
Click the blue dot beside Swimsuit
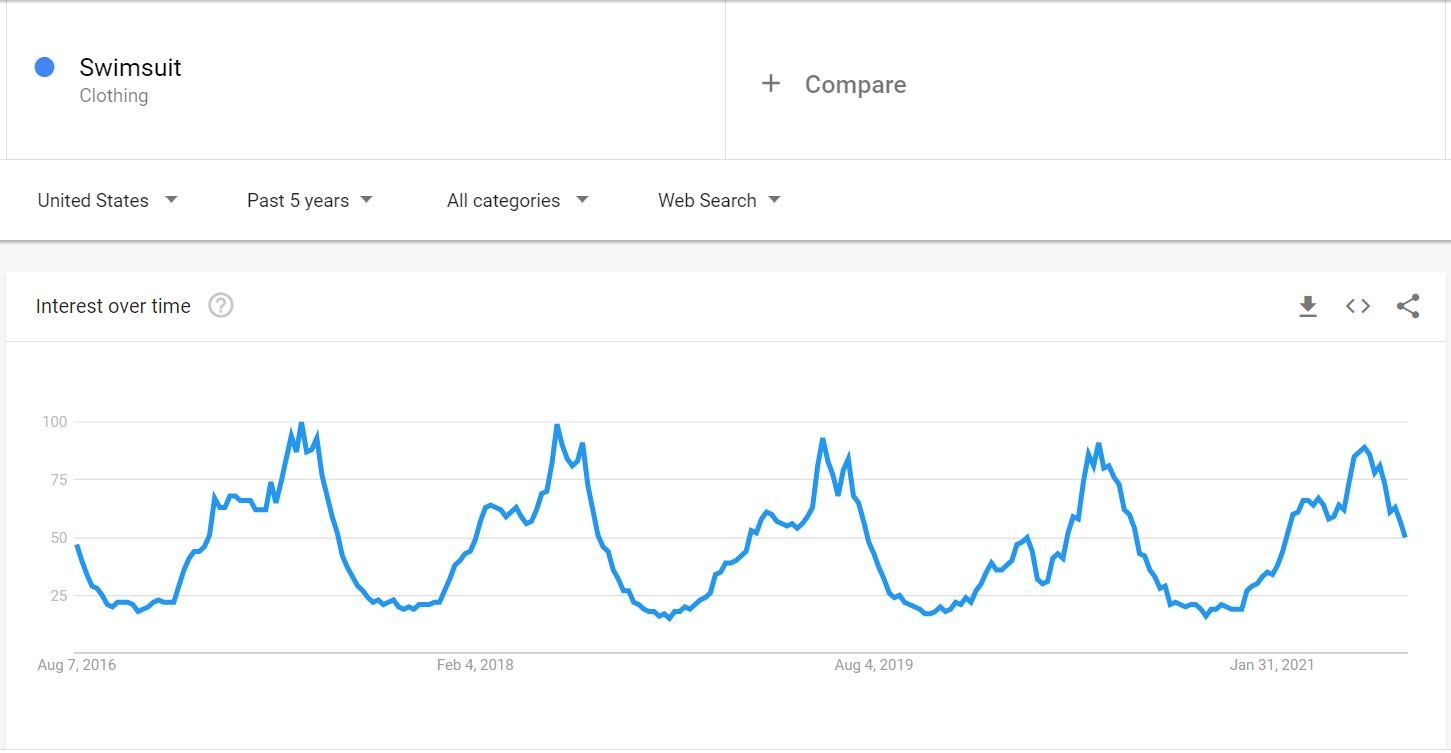tap(44, 67)
